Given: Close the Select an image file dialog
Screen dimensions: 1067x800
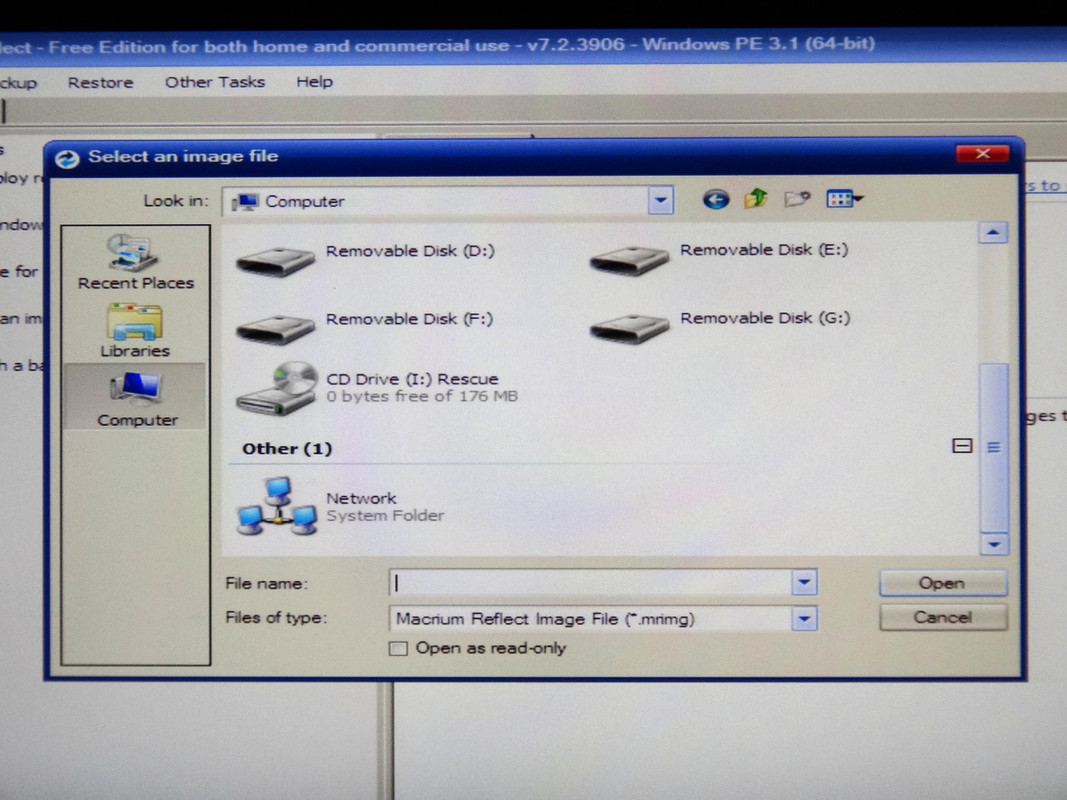Looking at the screenshot, I should pos(982,154).
